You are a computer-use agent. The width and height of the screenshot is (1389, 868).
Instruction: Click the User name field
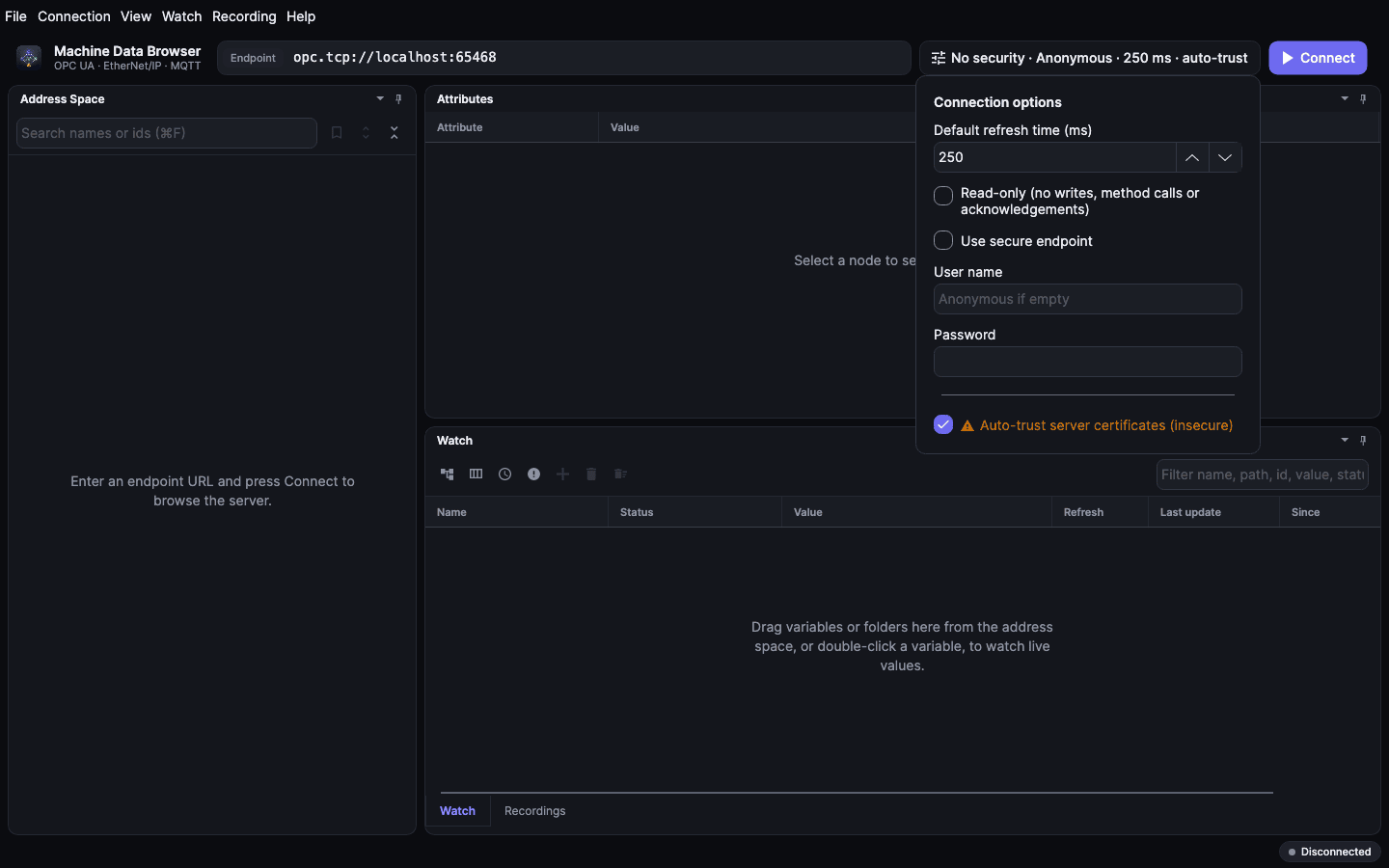1088,299
